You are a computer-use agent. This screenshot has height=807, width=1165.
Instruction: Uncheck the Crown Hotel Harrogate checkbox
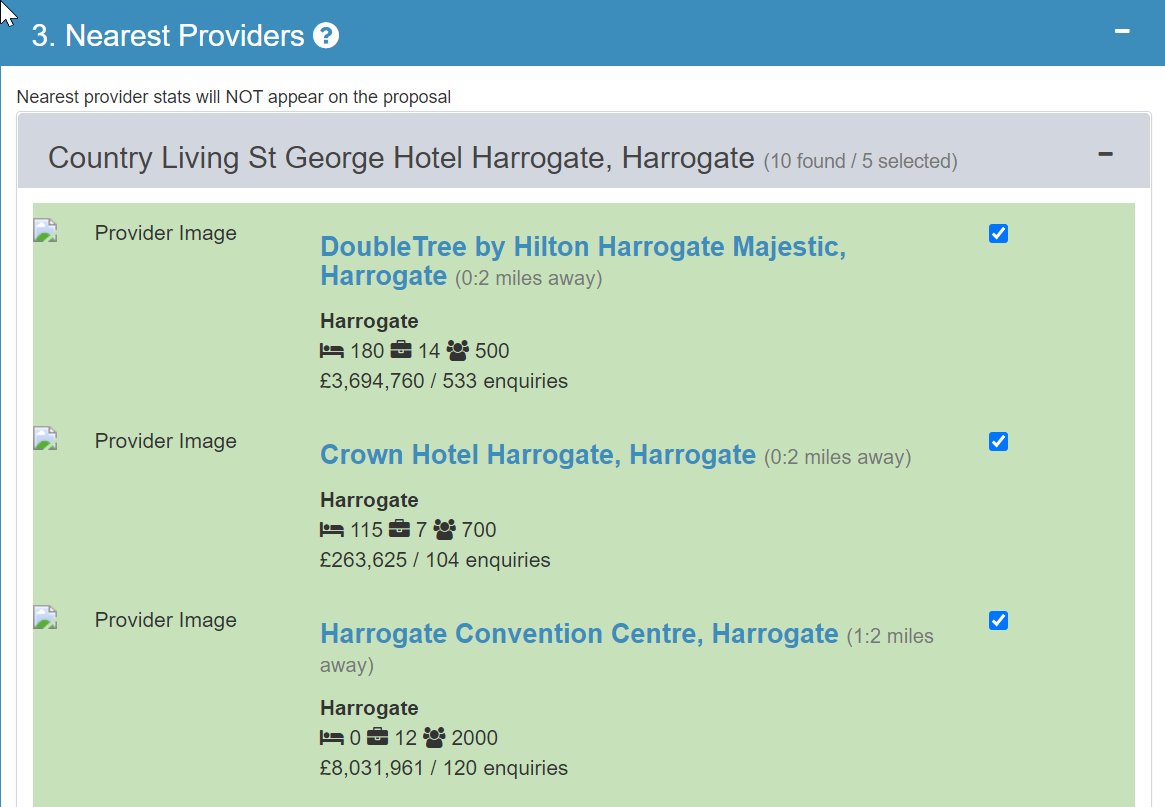999,441
